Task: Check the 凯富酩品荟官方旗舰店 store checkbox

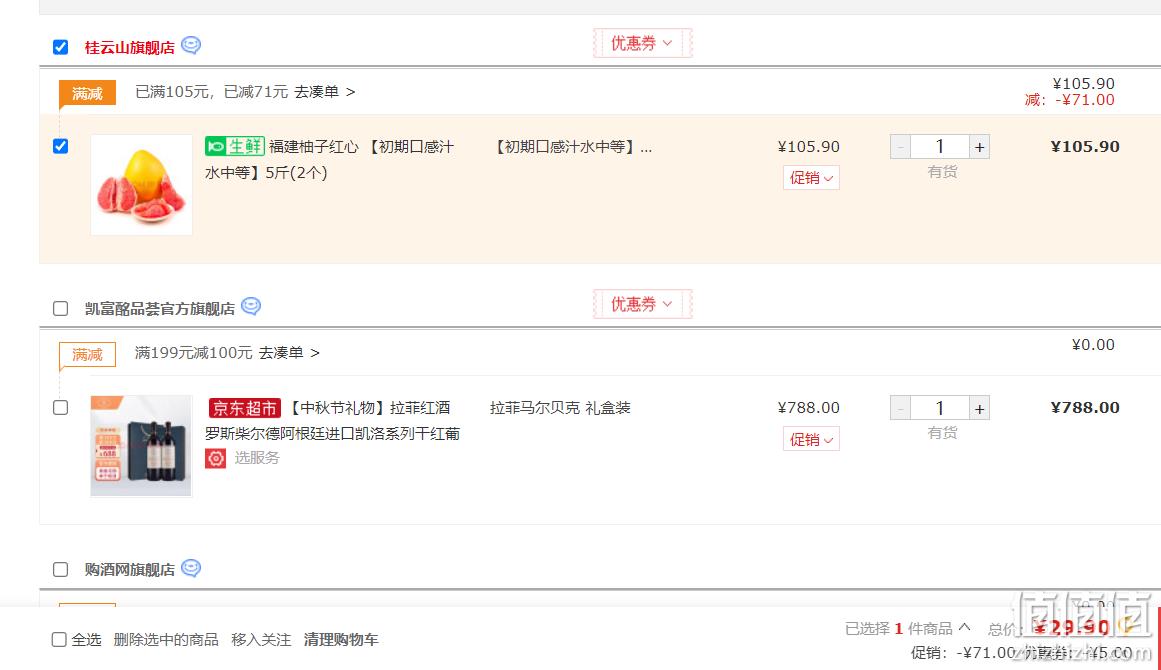Action: coord(61,308)
